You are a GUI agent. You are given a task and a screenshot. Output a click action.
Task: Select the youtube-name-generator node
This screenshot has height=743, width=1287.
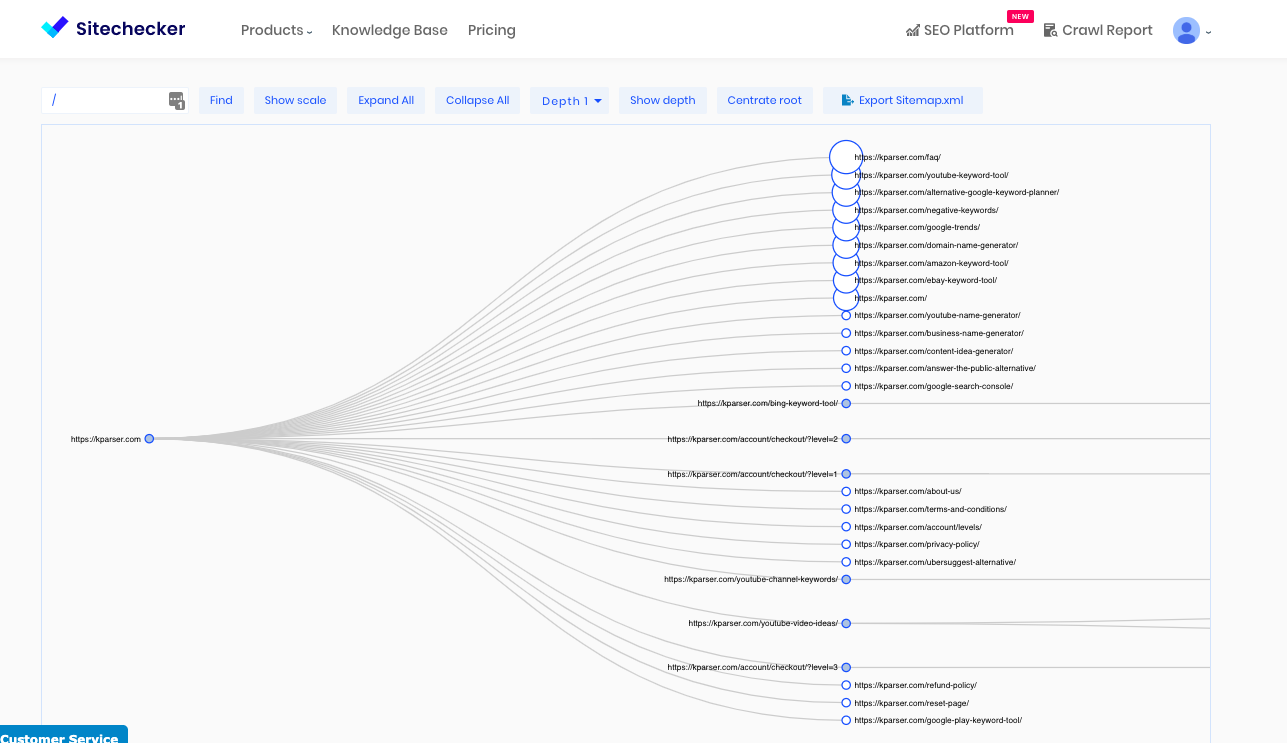pos(846,315)
